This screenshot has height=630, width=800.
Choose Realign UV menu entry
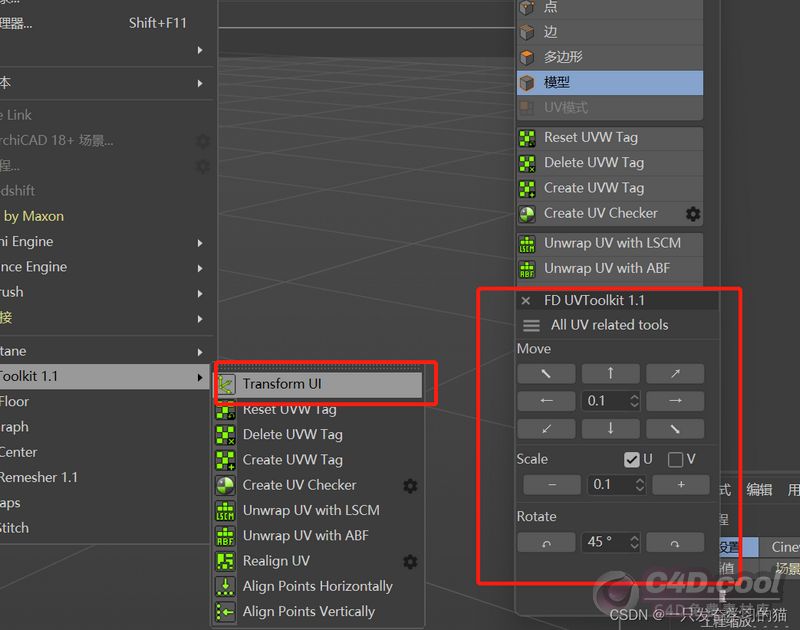point(318,561)
